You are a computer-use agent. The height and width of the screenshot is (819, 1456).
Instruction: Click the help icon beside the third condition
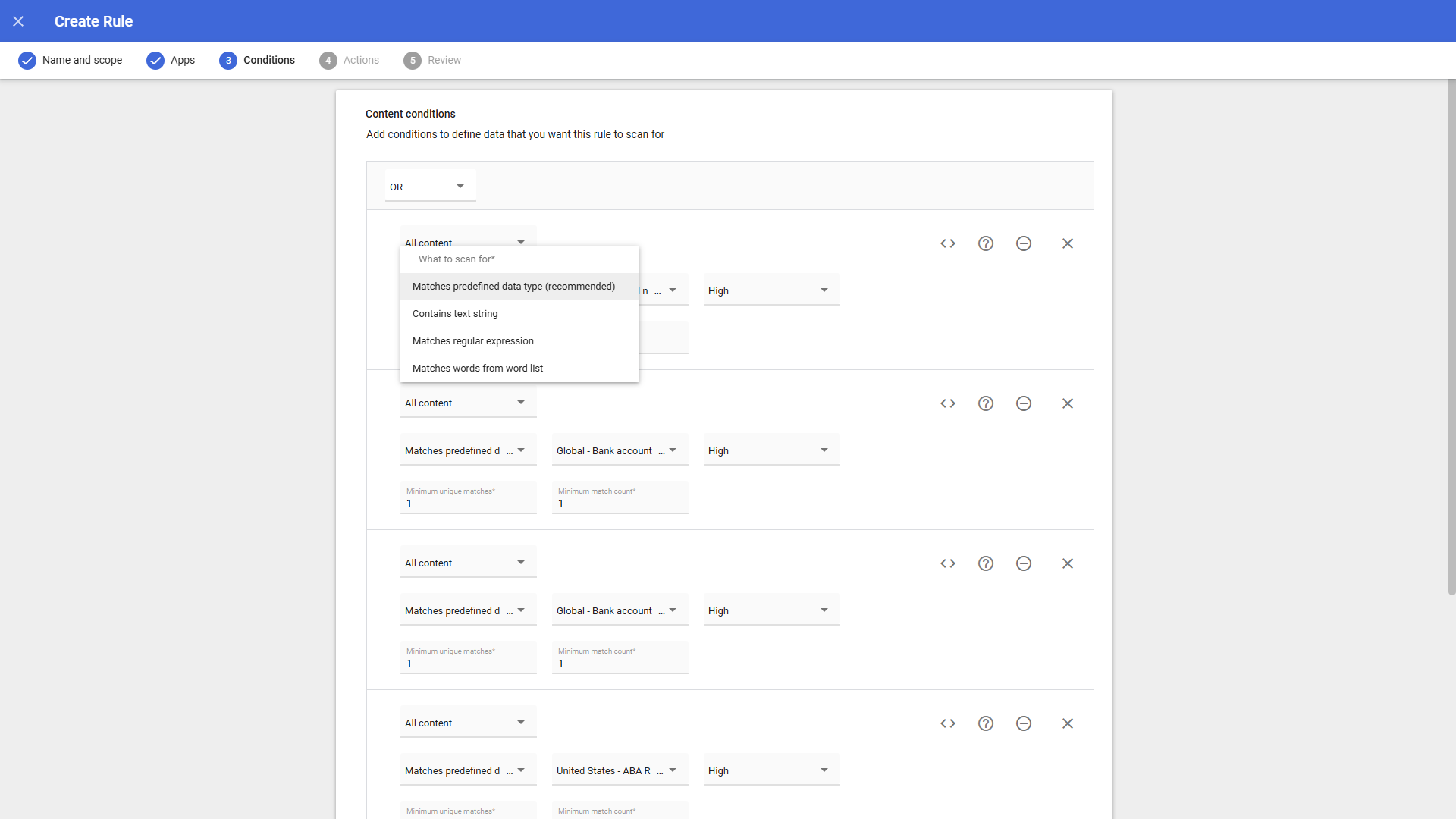click(985, 563)
